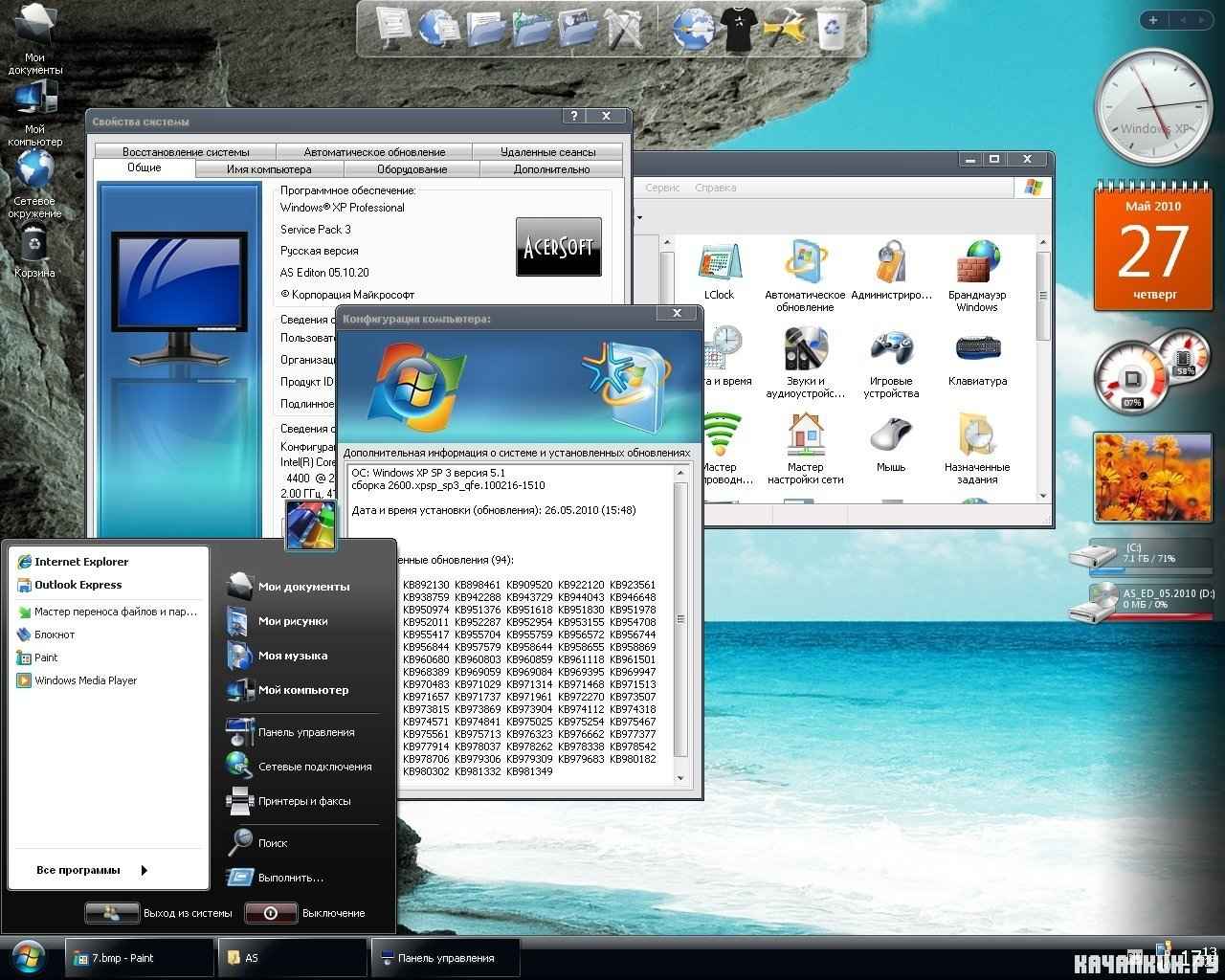The height and width of the screenshot is (980, 1225).
Task: Open the My Computer dock icon
Action: coord(394,27)
